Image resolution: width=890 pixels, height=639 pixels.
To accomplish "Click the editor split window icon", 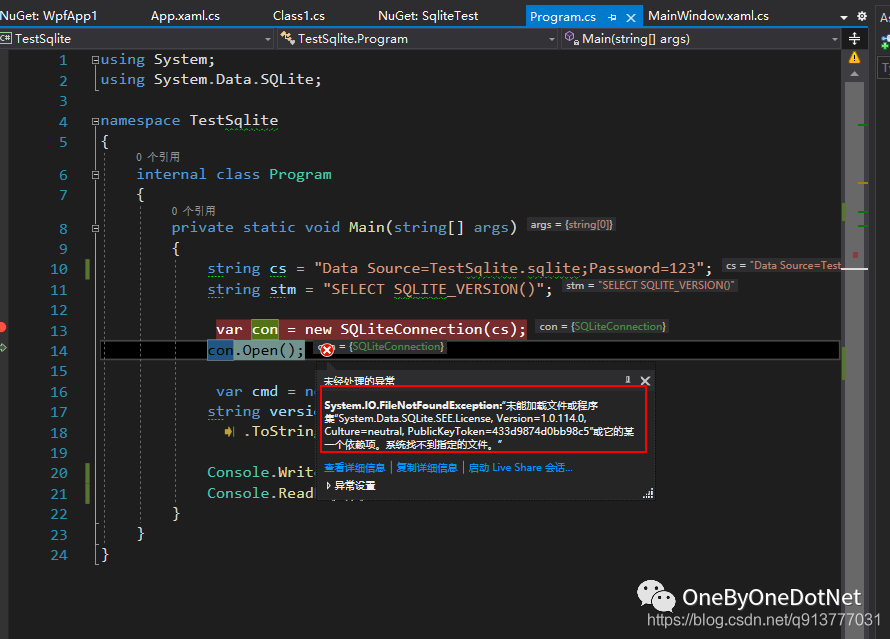I will click(x=854, y=38).
